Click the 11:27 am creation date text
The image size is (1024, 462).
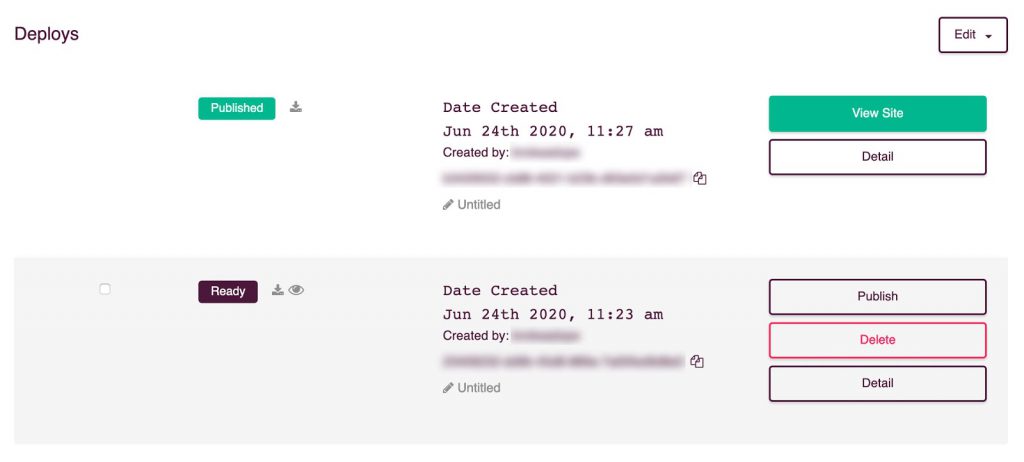pos(553,131)
